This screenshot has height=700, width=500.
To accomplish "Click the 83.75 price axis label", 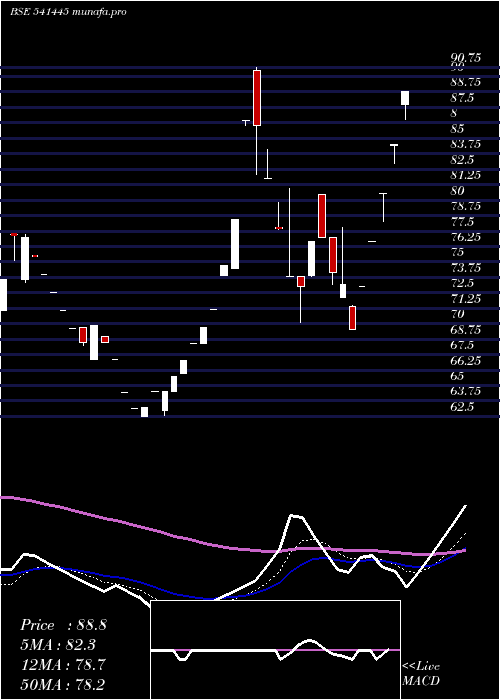I will point(466,144).
